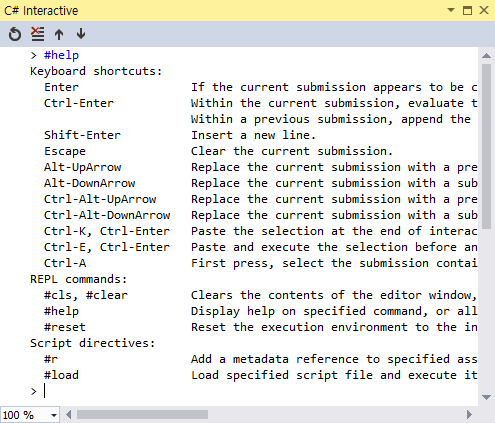Click the blue #help command text

tap(61, 55)
